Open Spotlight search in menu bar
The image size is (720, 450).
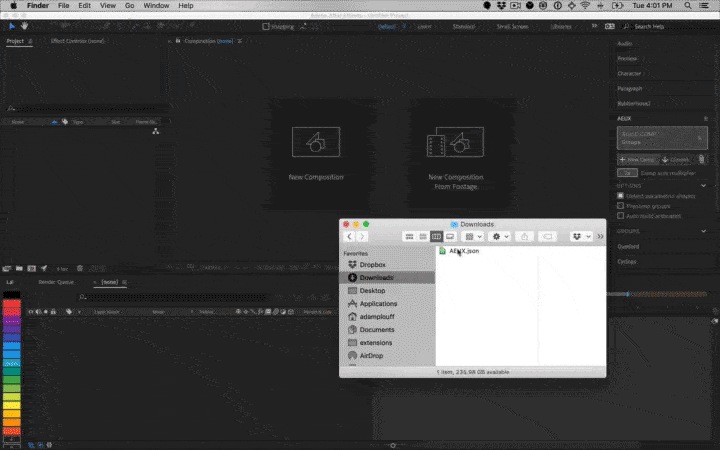click(688, 6)
